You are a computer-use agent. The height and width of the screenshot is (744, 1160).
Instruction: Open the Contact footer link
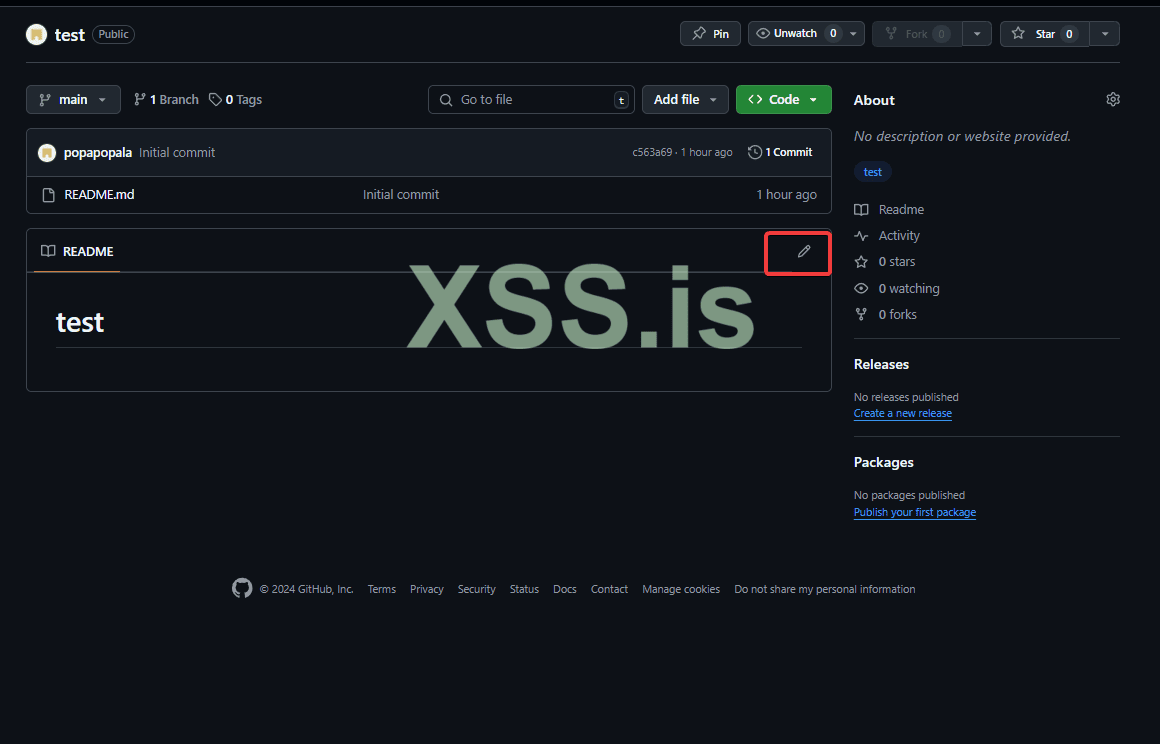pos(609,589)
